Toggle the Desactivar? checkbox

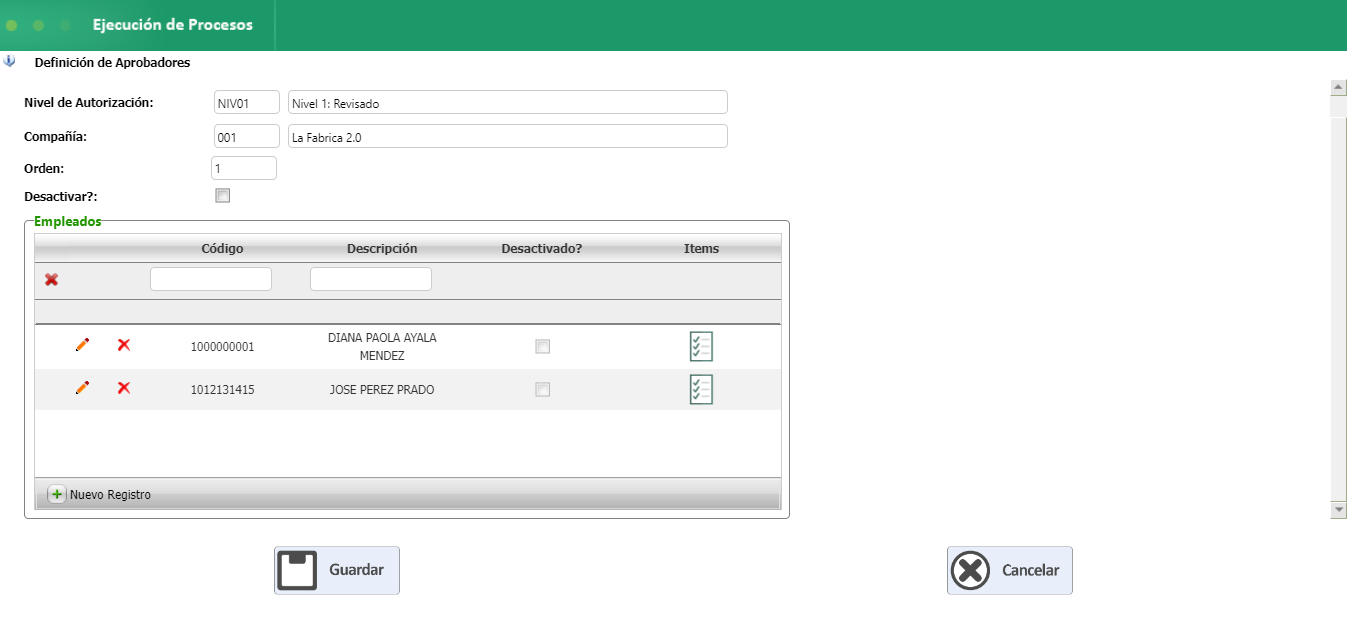point(223,196)
